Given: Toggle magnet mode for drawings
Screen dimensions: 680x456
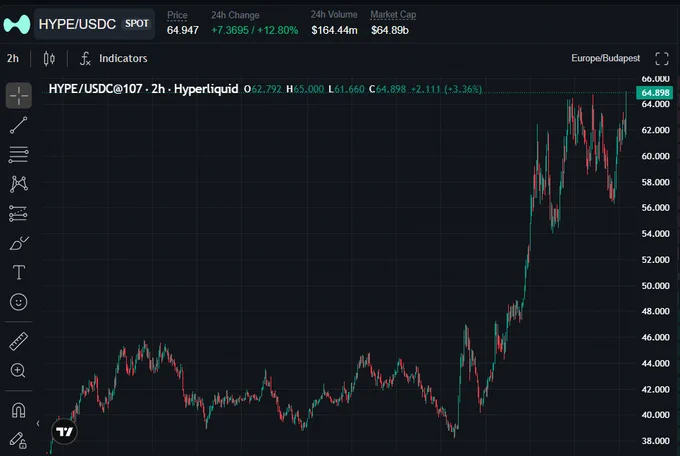Looking at the screenshot, I should click(x=18, y=410).
